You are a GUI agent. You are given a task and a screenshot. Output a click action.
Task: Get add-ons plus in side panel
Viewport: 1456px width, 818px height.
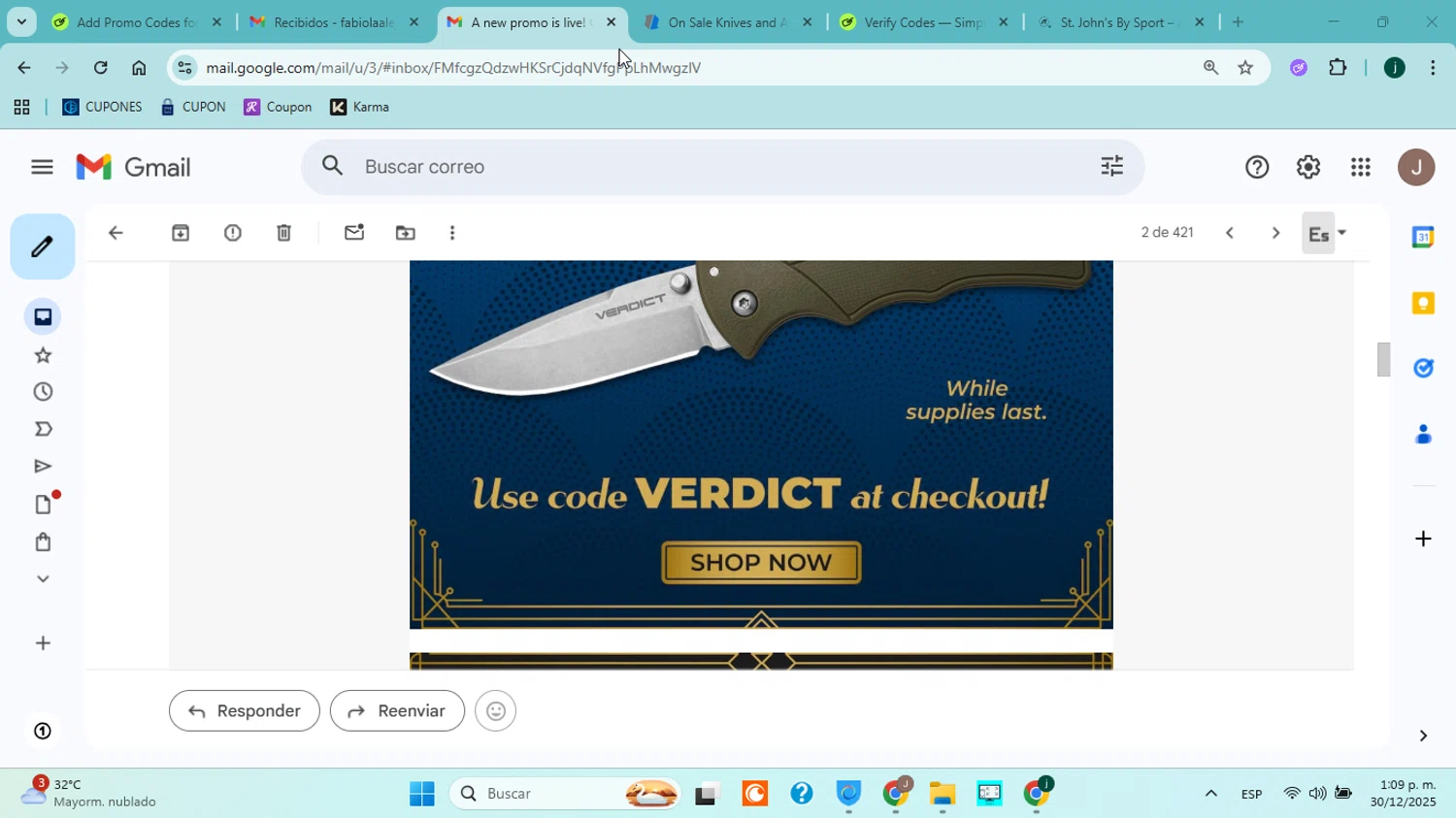coord(1423,539)
